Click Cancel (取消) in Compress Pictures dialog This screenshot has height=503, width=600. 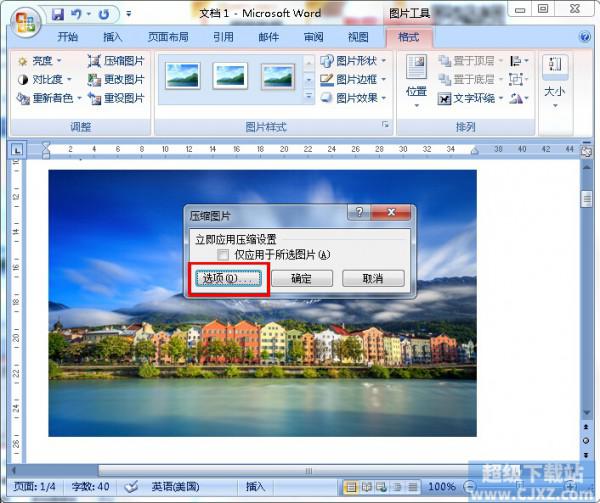click(x=373, y=278)
